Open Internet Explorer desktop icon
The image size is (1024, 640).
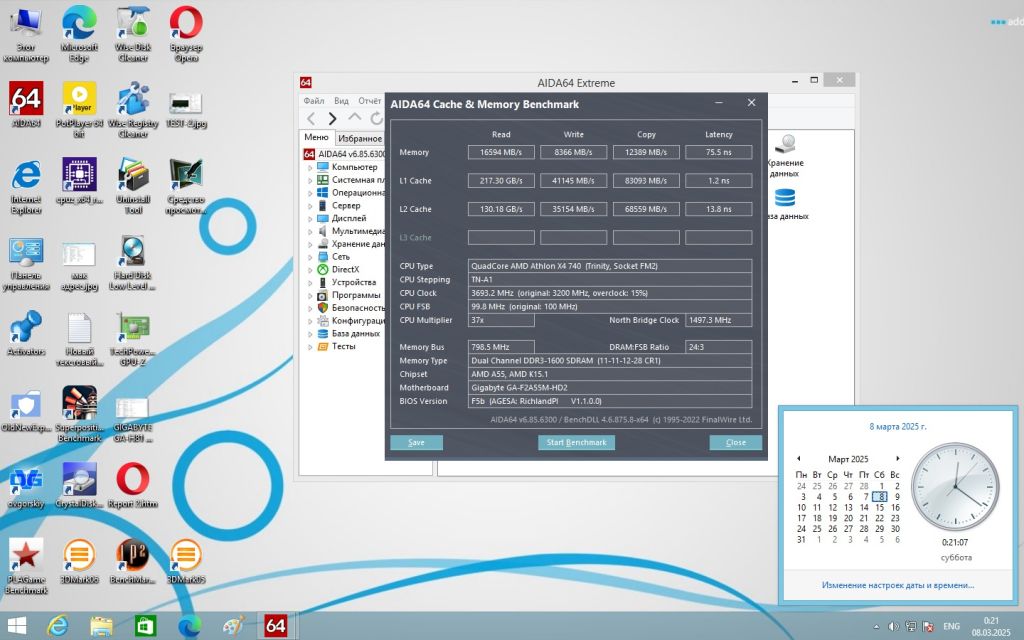click(26, 185)
